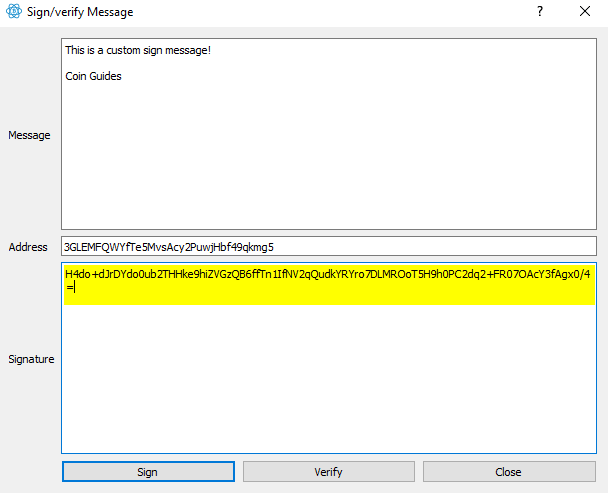Place cursor on the "=" signature line
The height and width of the screenshot is (493, 608).
click(x=70, y=288)
